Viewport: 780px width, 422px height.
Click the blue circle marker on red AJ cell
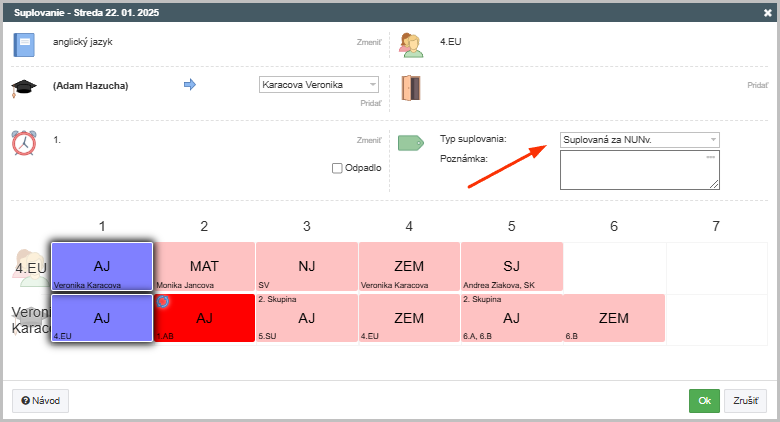click(x=163, y=301)
